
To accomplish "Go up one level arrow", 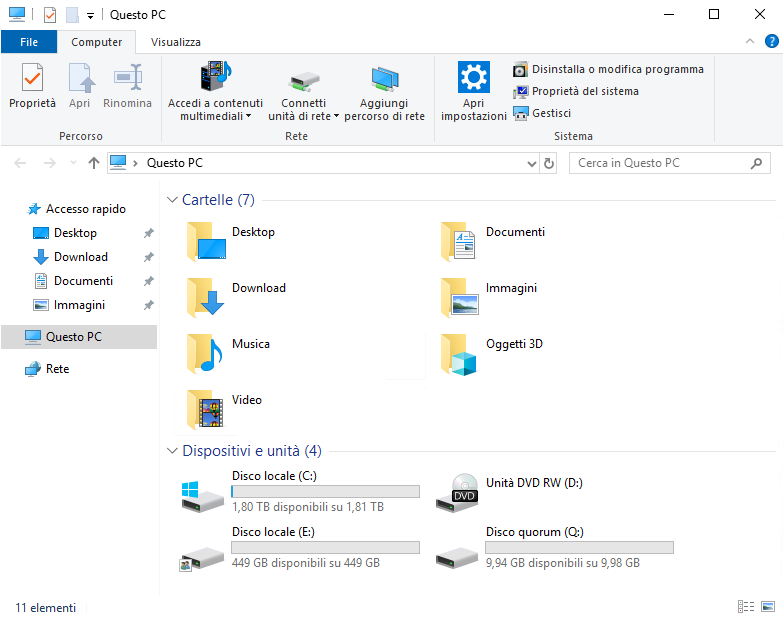I will pyautogui.click(x=94, y=163).
